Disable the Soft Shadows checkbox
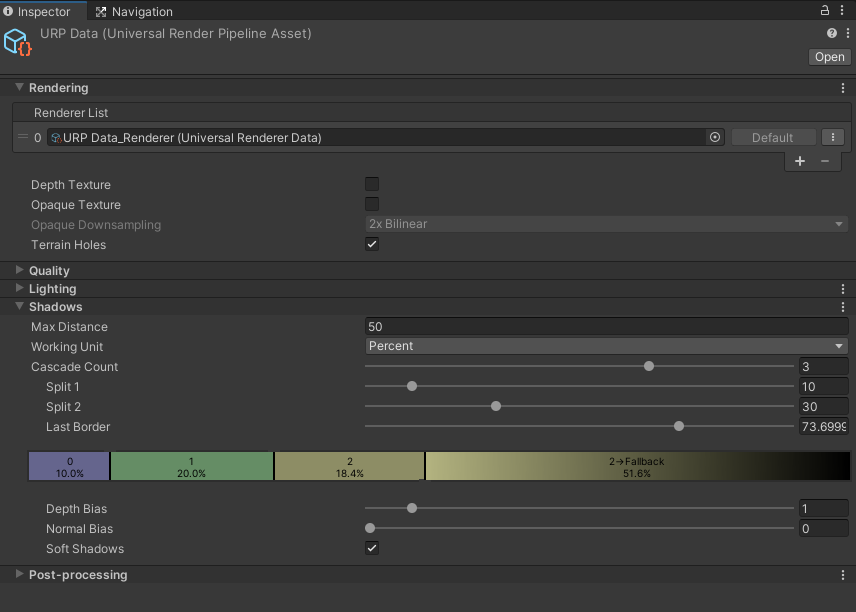 tap(372, 549)
